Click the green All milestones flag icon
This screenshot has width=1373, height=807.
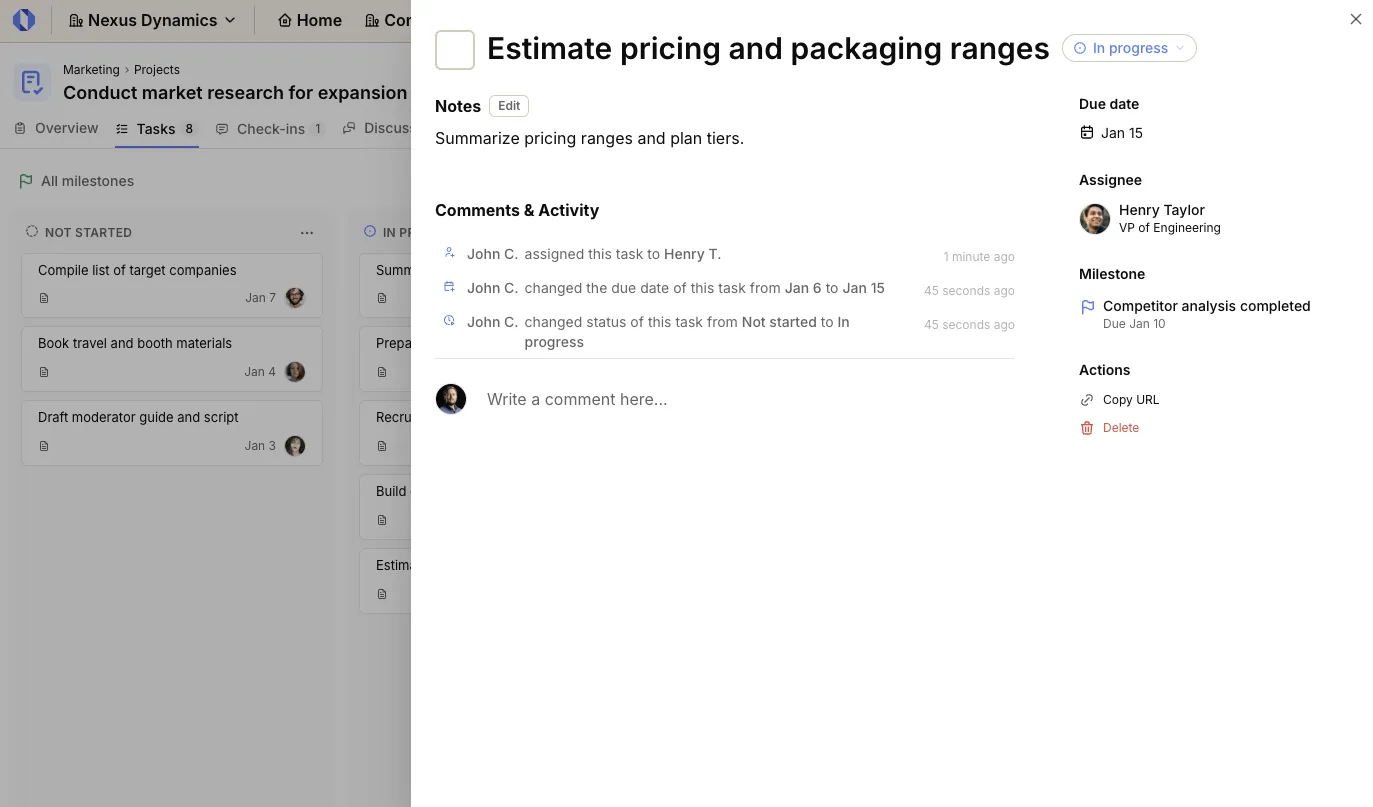[x=26, y=181]
